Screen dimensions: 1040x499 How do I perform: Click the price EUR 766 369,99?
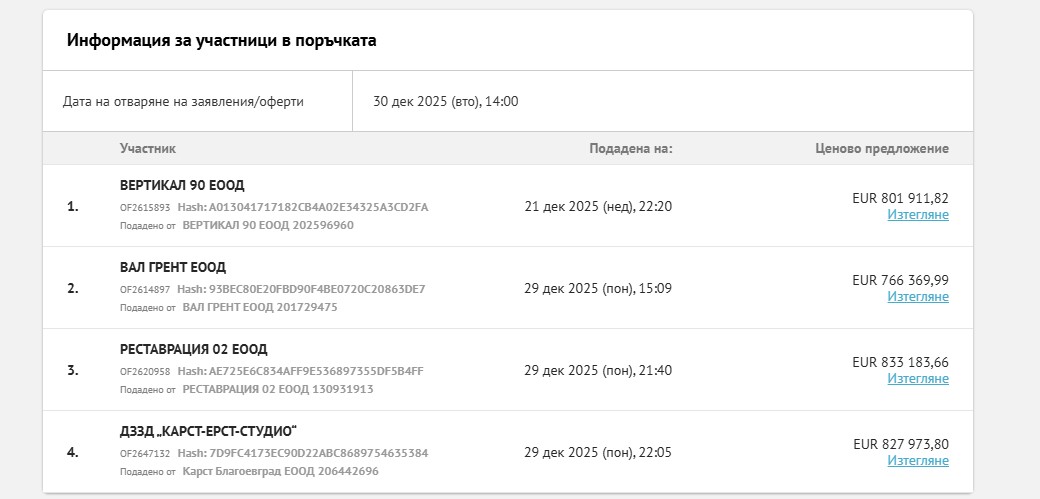900,280
